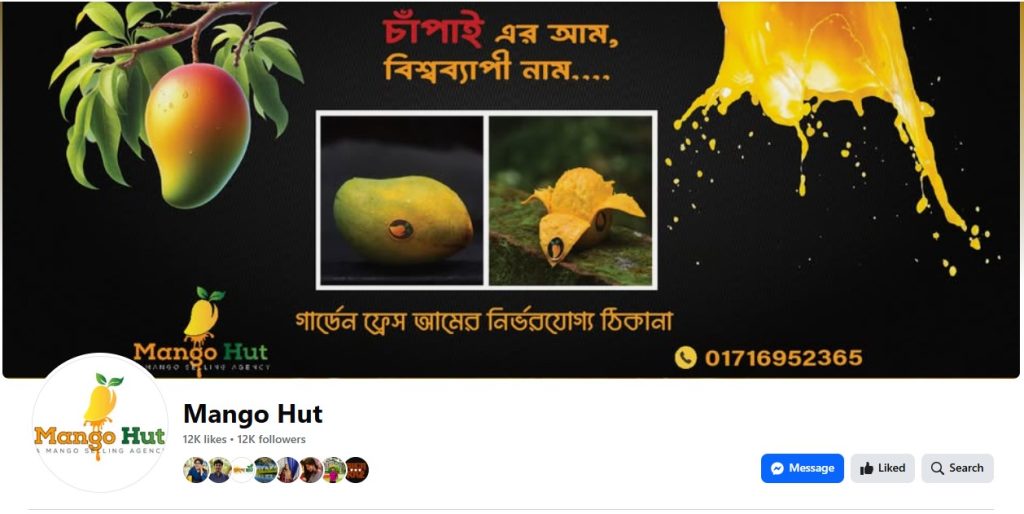Click the magnifying glass Search icon
Image resolution: width=1024 pixels, height=514 pixels.
(937, 468)
